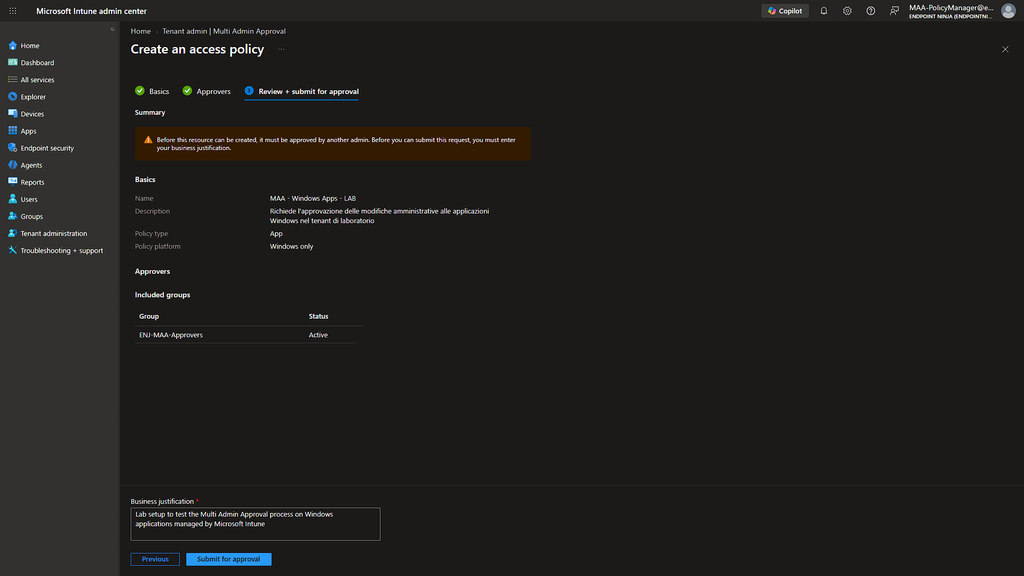Click the Group column header
1024x576 pixels.
point(149,316)
